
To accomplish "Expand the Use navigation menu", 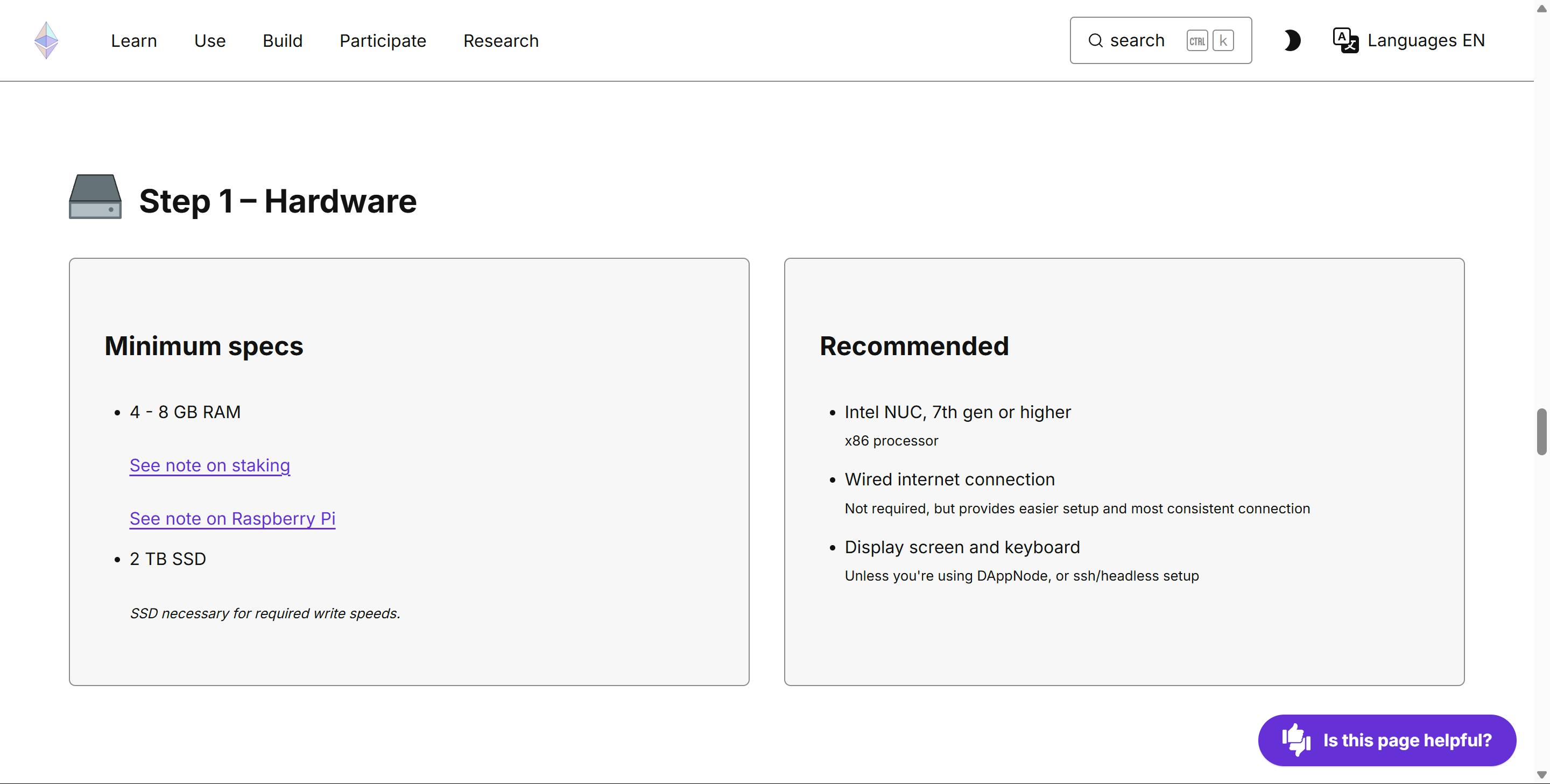I will tap(209, 41).
